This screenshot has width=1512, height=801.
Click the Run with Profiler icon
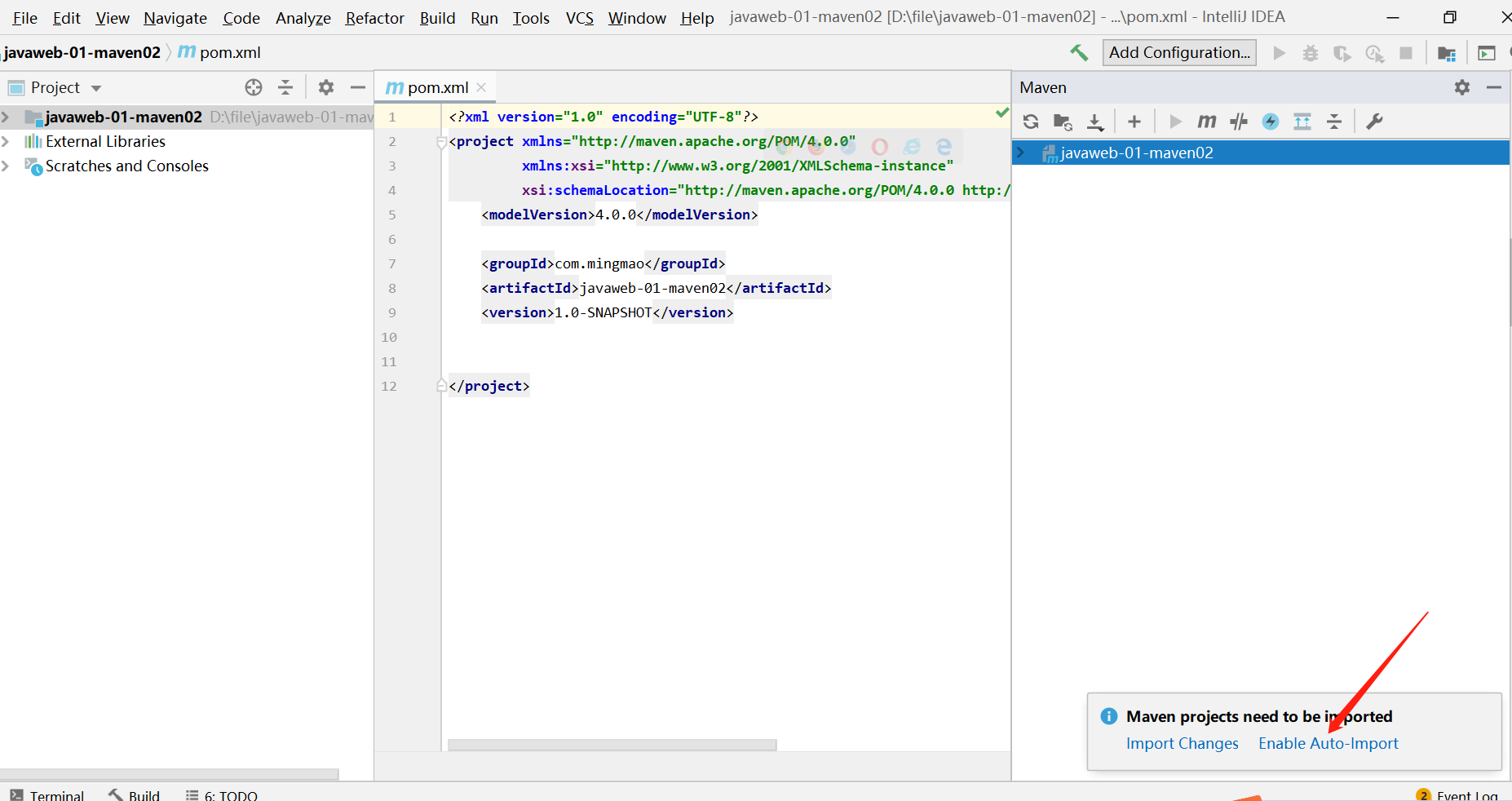tap(1374, 53)
